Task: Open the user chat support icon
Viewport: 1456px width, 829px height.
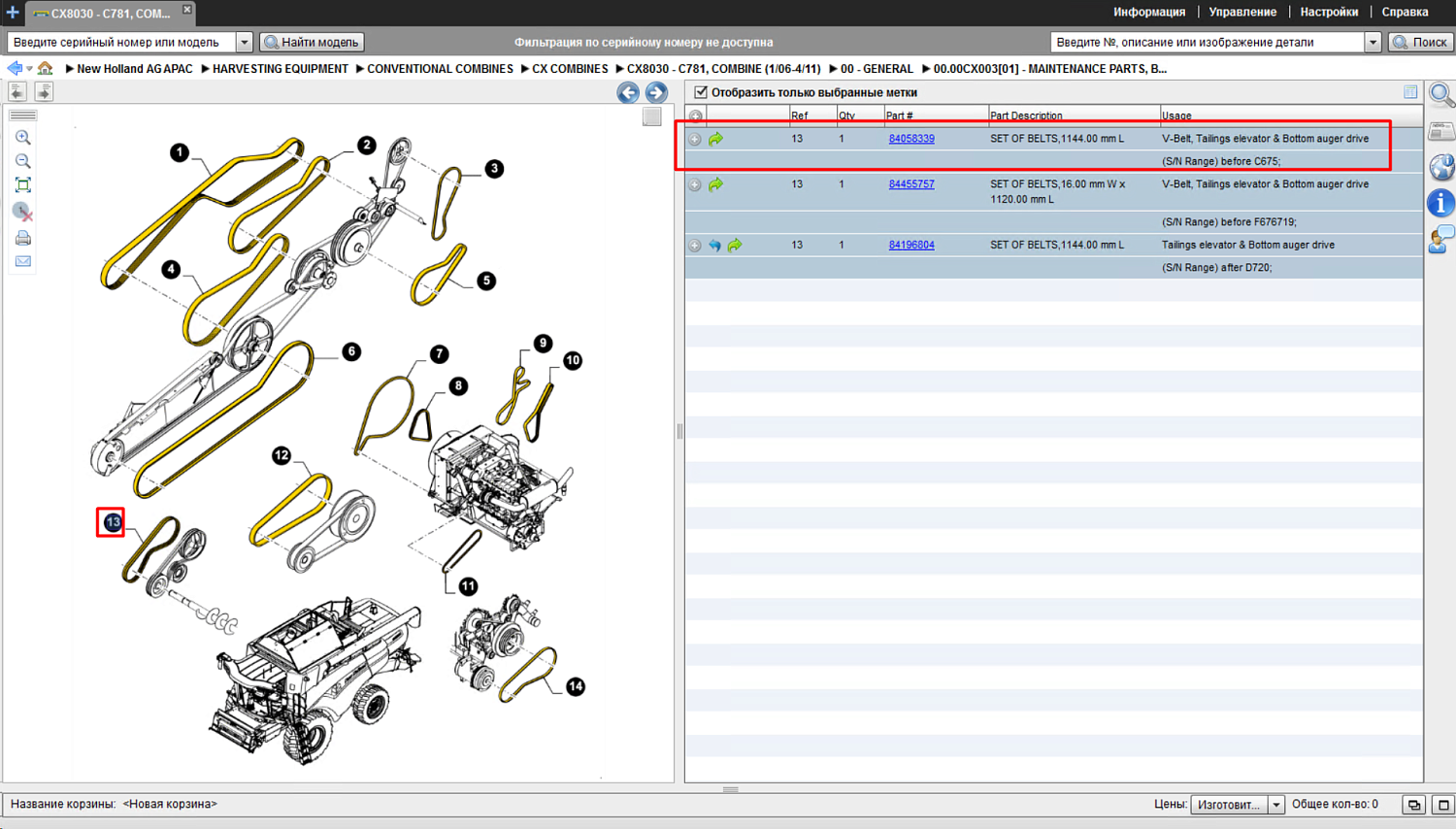Action: tap(1441, 239)
